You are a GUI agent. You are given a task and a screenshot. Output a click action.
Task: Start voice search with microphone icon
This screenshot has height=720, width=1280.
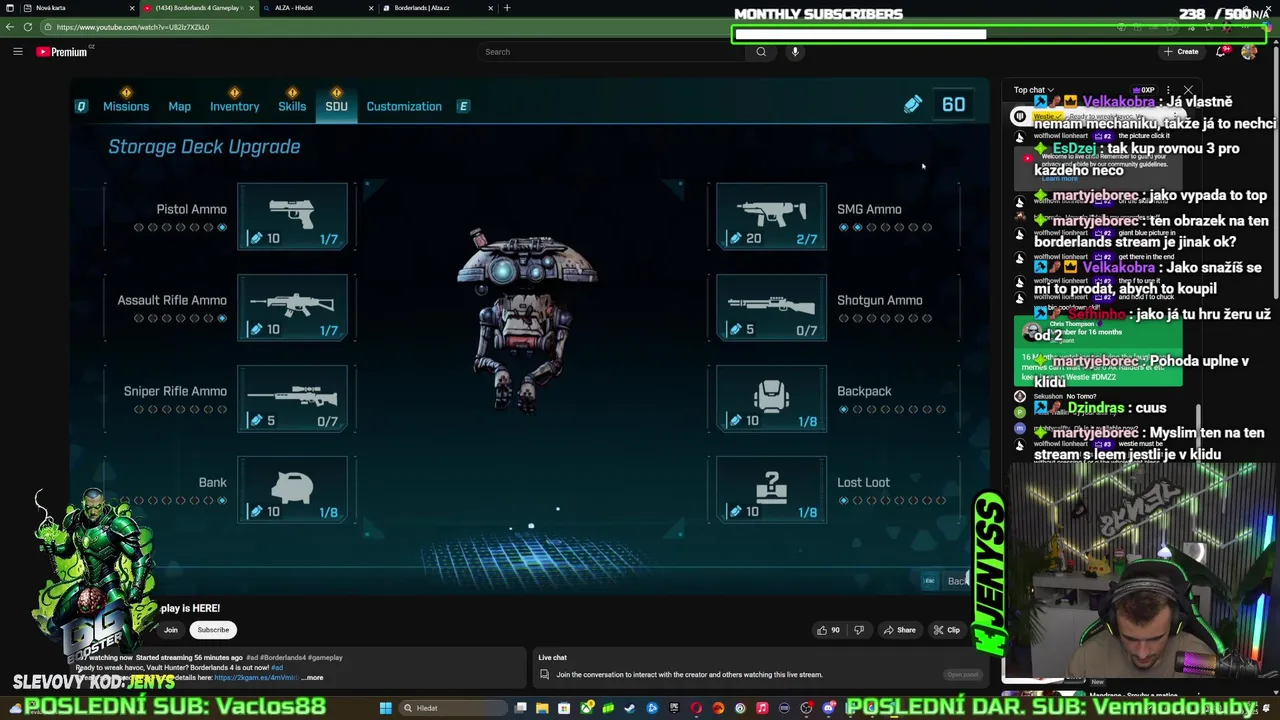795,52
